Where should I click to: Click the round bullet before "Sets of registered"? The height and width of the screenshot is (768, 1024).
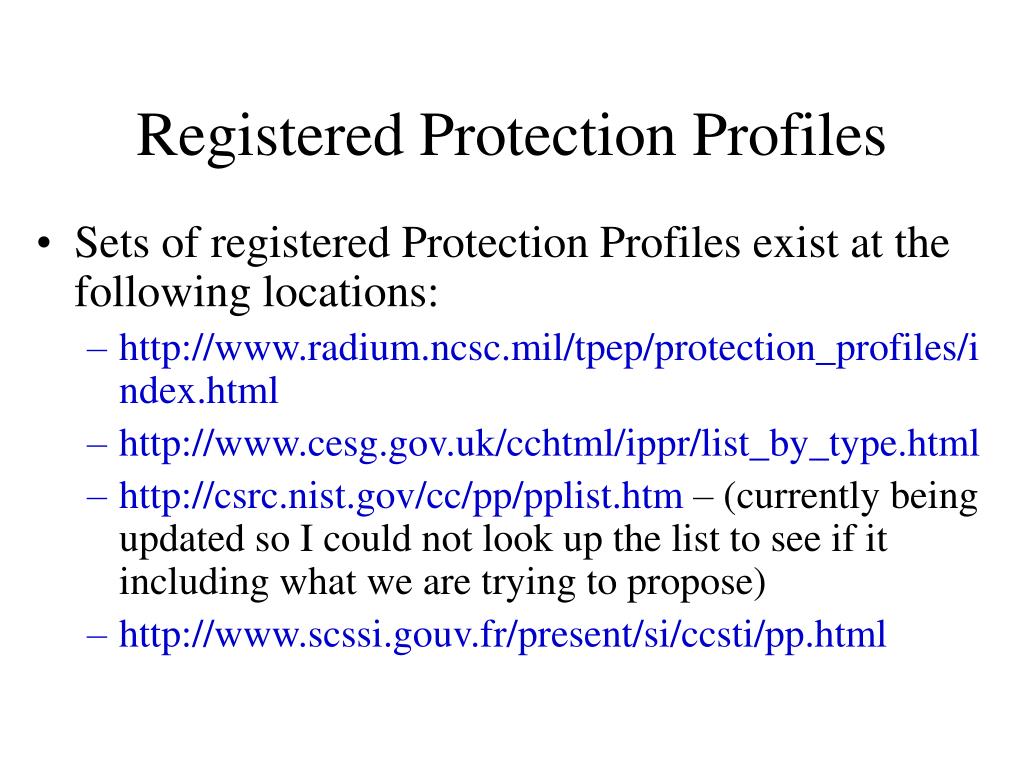click(x=44, y=244)
